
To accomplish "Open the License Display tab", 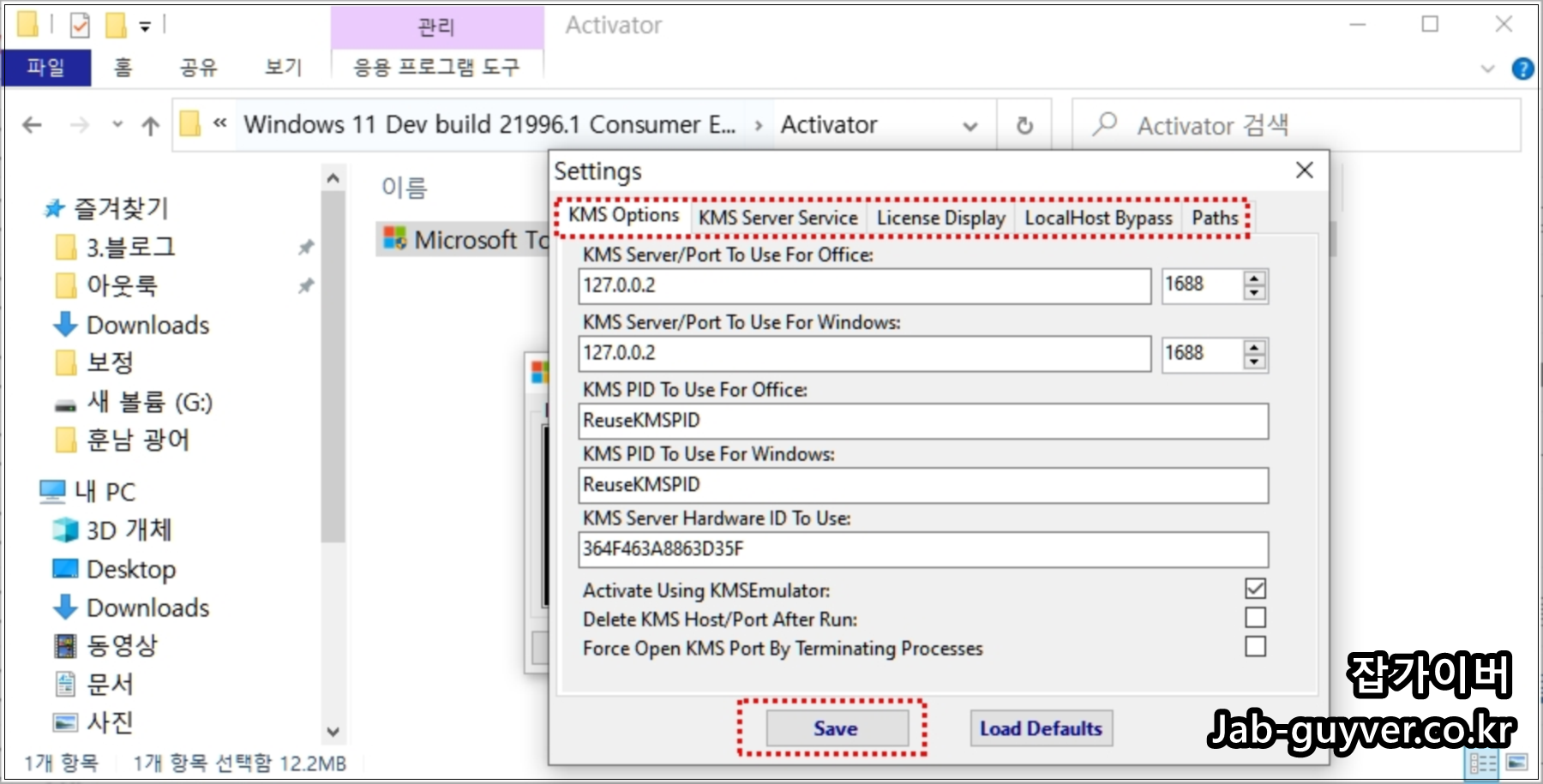I will click(x=940, y=218).
